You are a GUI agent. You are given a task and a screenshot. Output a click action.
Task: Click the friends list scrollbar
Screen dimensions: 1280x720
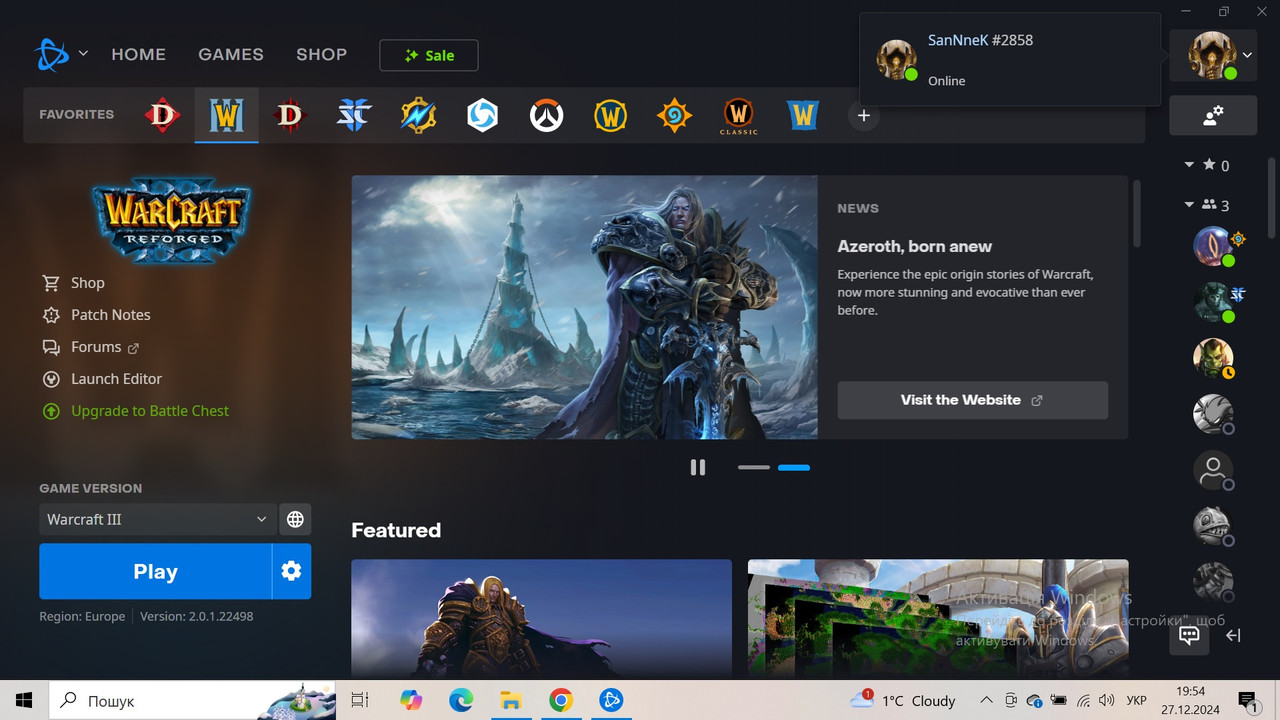(1273, 198)
